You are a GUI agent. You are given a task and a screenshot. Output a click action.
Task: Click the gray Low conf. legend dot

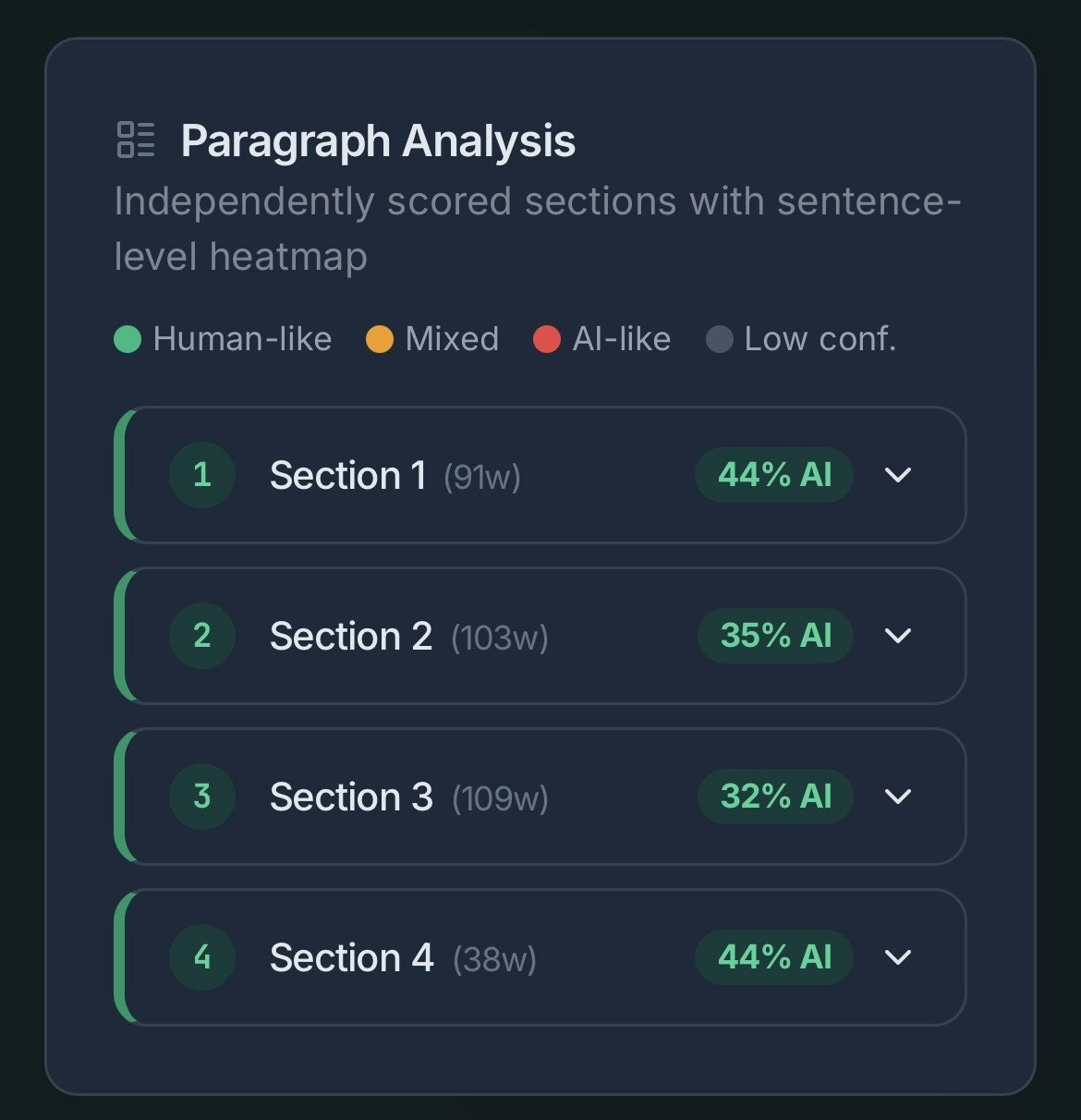[x=719, y=339]
